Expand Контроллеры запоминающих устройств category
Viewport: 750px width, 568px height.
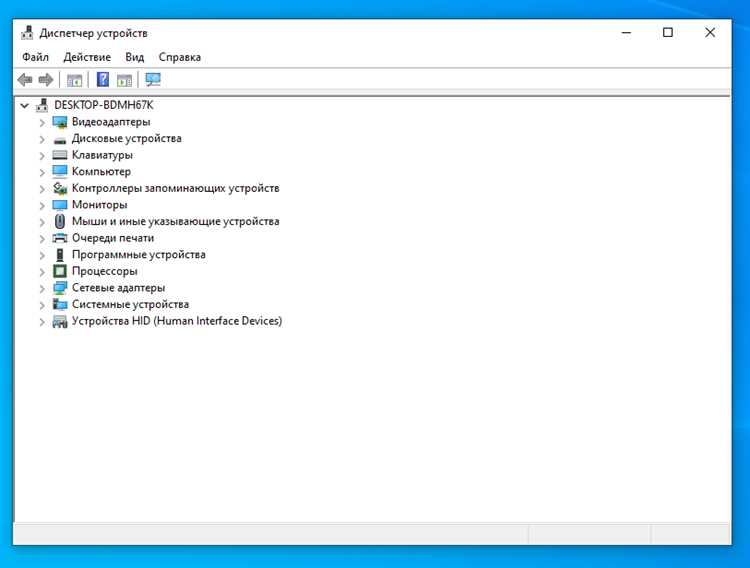(x=42, y=189)
